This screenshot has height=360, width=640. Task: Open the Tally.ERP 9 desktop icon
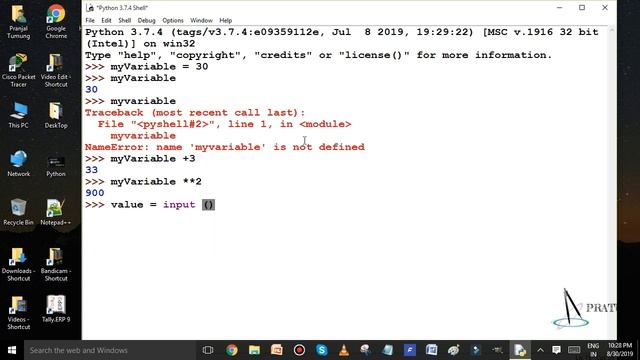[56, 309]
